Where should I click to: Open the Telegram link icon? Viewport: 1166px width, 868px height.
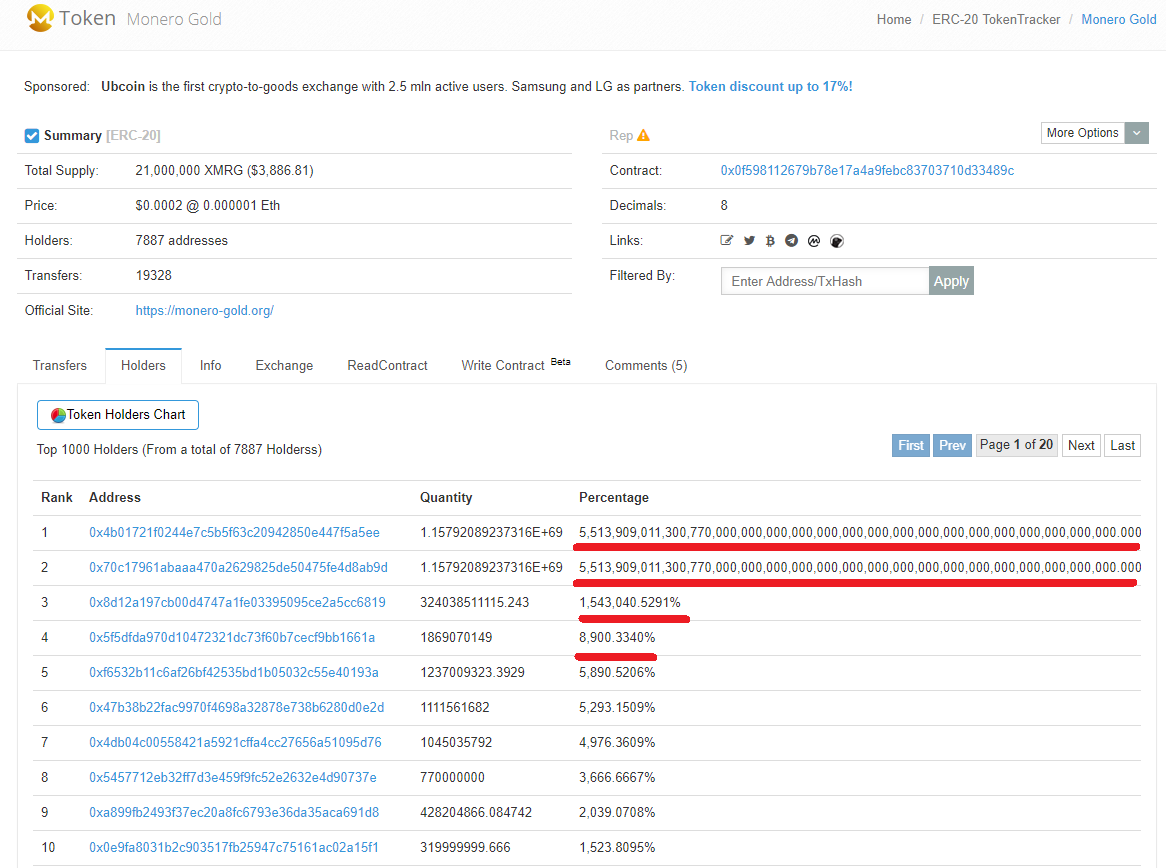click(x=792, y=240)
